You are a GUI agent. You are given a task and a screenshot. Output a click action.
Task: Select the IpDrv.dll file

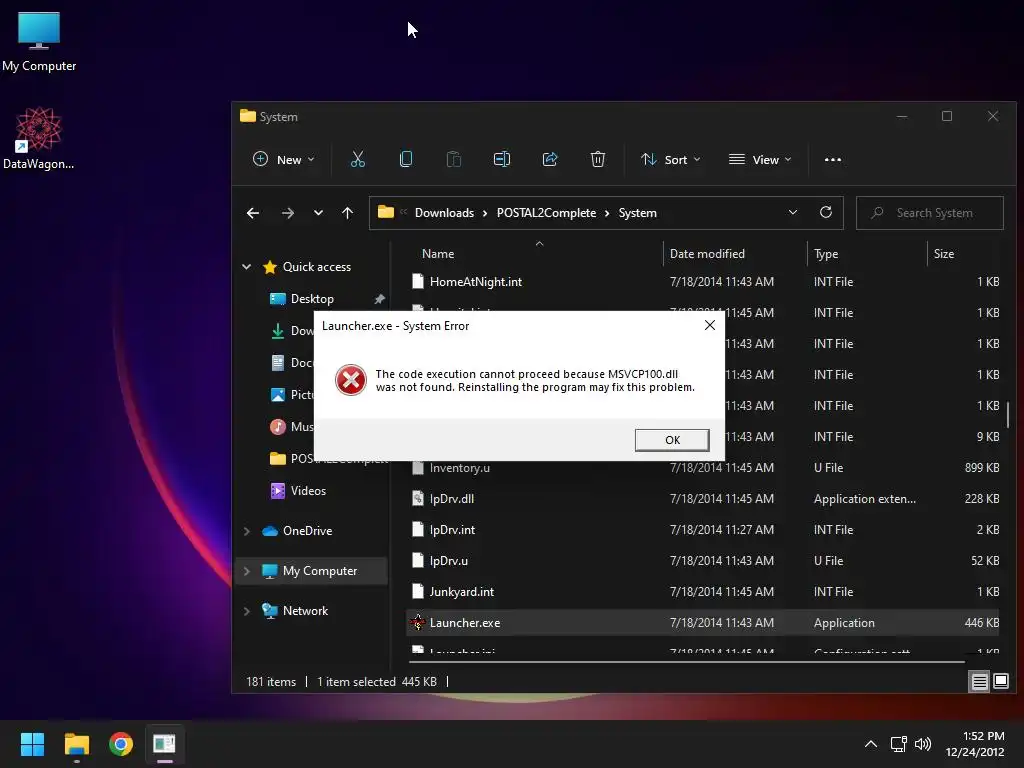[x=703, y=498]
